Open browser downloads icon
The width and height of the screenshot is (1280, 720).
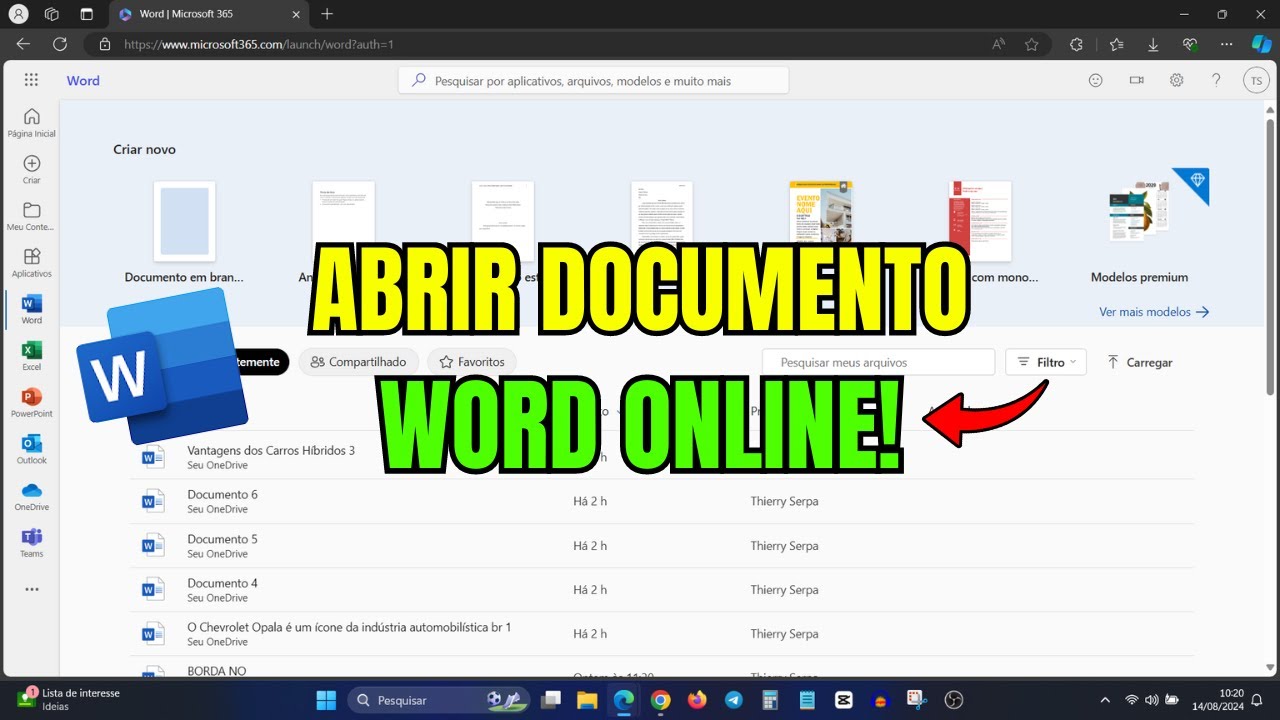point(1153,44)
